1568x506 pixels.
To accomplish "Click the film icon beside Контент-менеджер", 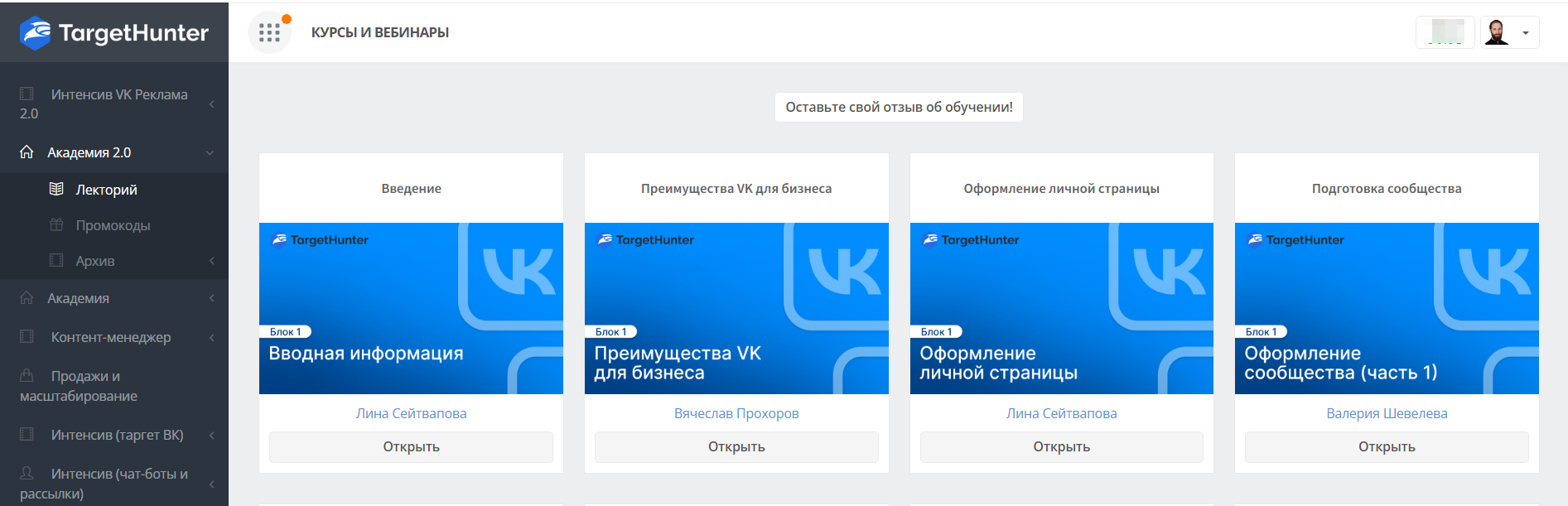I will click(27, 336).
